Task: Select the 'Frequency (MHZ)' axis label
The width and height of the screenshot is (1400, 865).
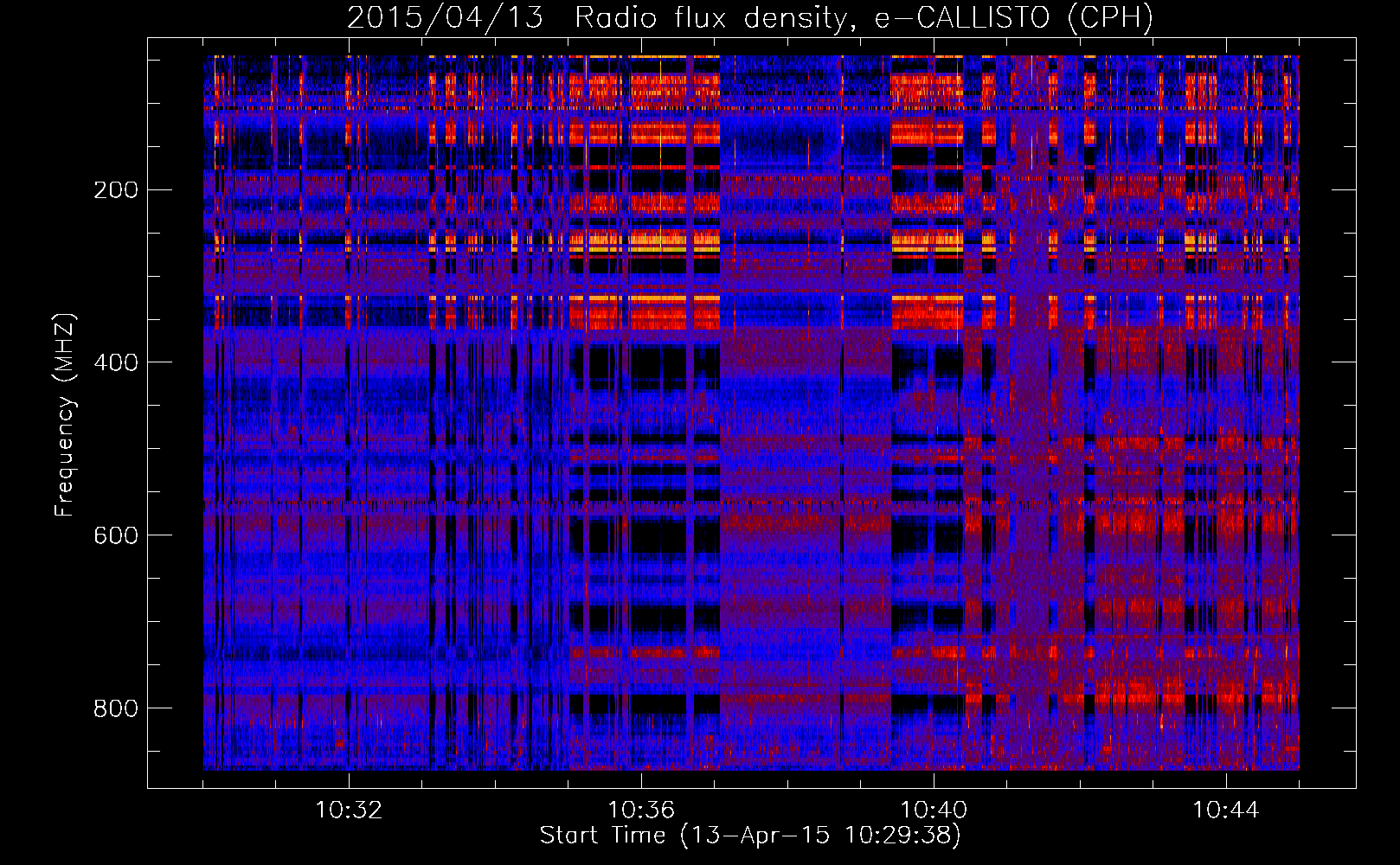Action: point(64,414)
